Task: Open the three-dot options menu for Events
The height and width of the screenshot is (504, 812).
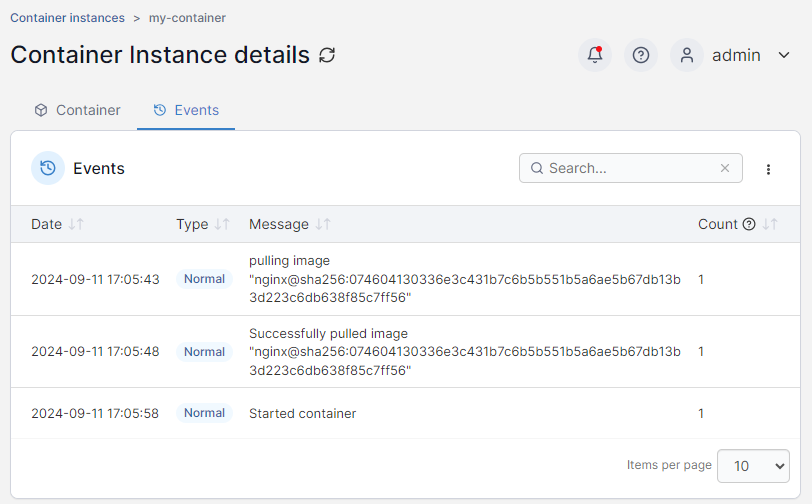Action: pos(768,169)
